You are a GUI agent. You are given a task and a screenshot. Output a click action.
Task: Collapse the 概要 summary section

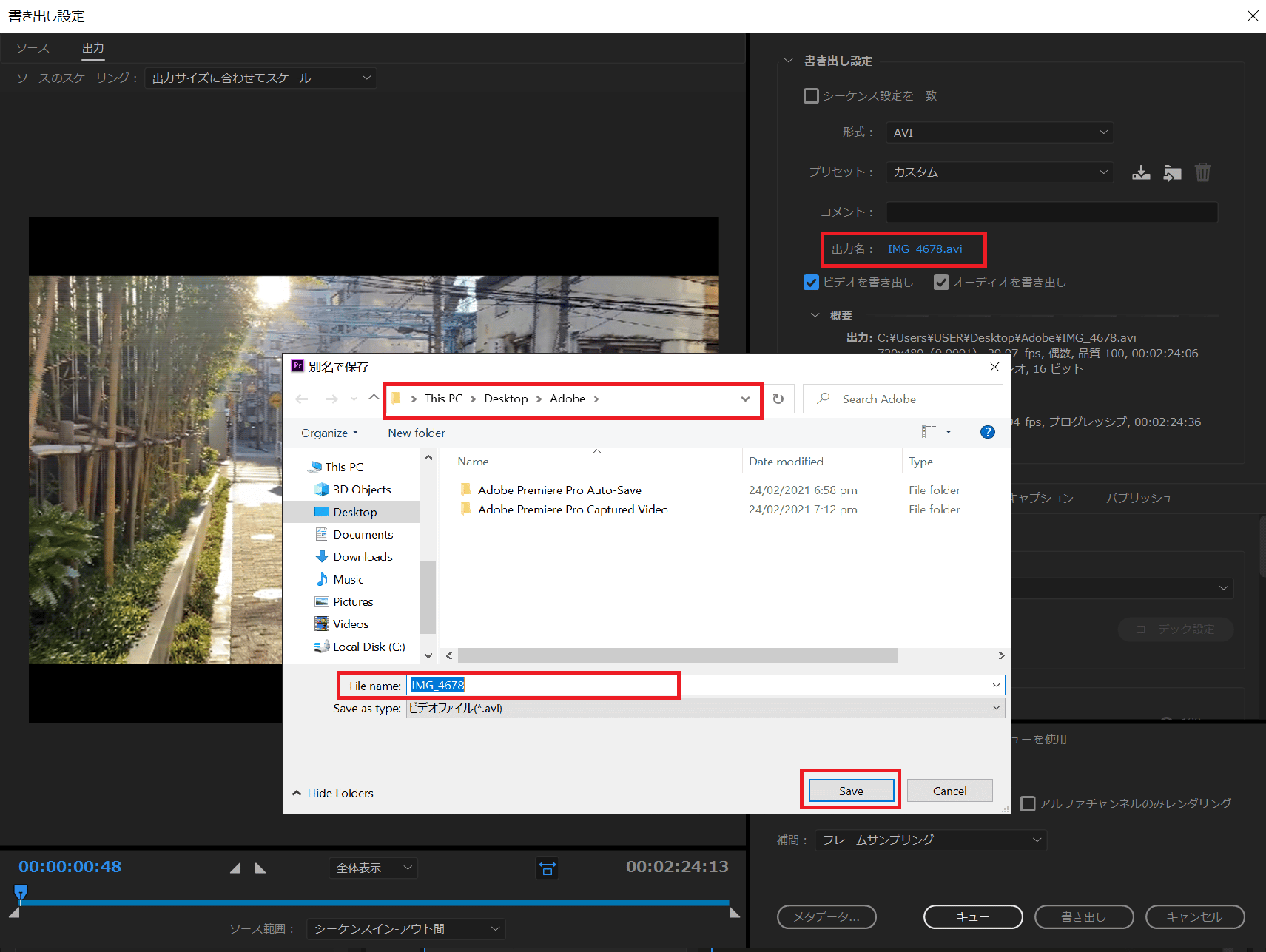(815, 315)
